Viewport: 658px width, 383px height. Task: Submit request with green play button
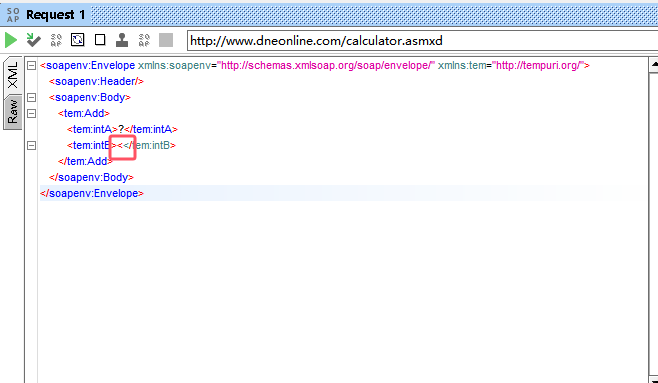pos(11,40)
